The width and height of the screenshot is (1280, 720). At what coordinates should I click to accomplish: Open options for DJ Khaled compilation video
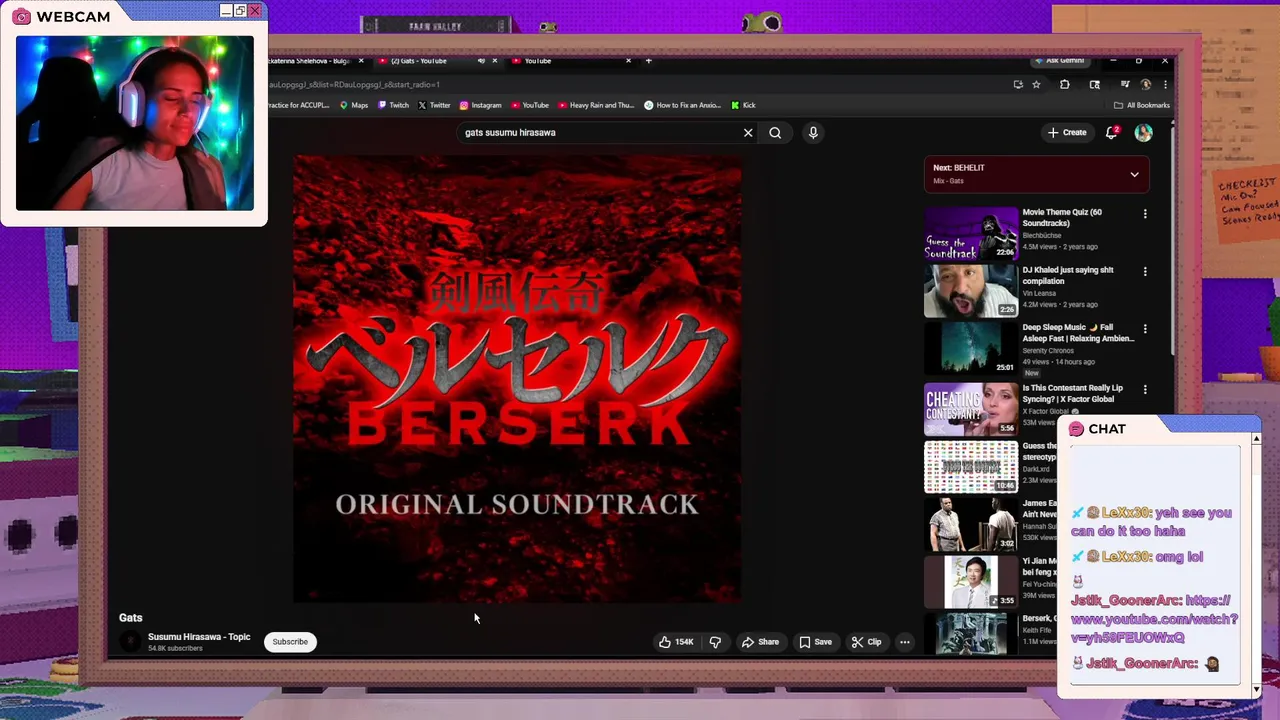tap(1145, 271)
